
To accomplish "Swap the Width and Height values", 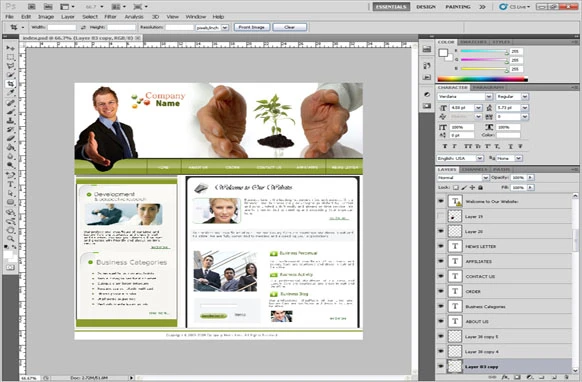I will [83, 27].
